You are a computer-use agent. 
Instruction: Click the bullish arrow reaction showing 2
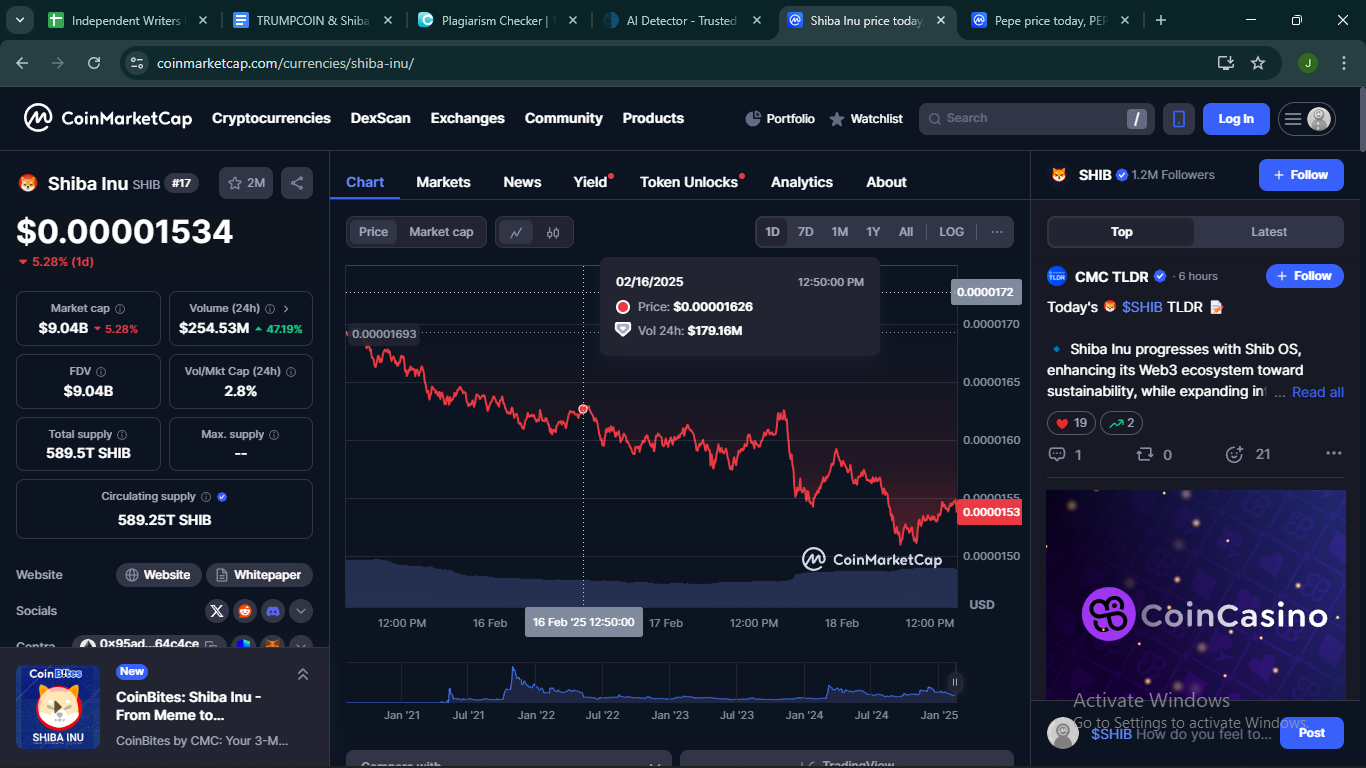point(1121,423)
